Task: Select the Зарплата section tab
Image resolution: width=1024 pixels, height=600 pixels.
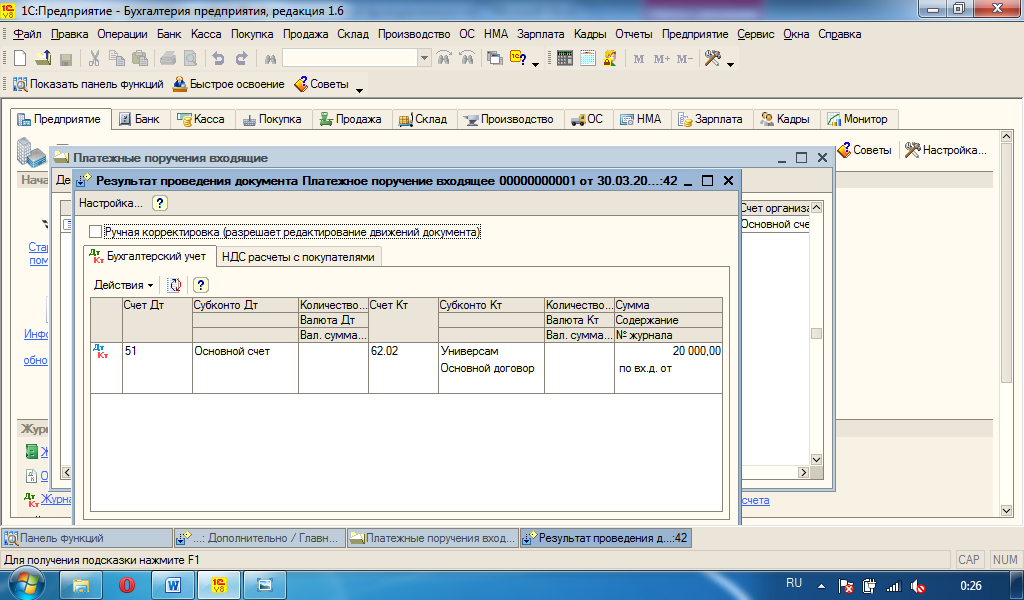Action: (710, 119)
